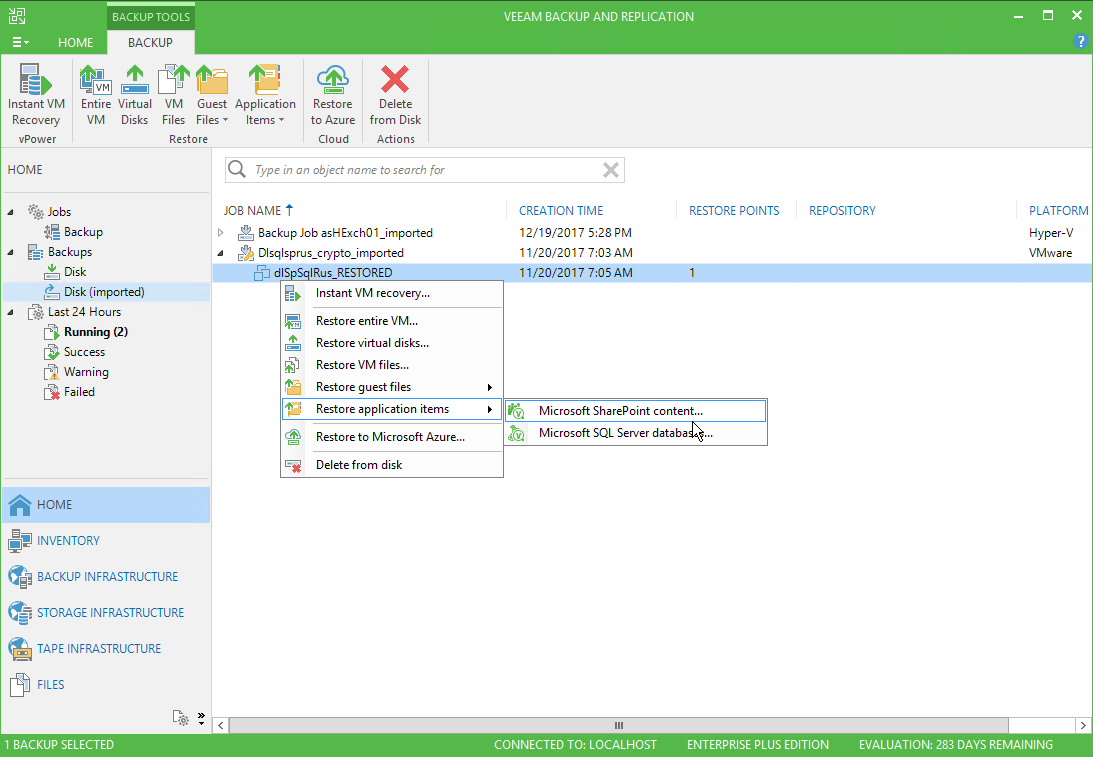Image resolution: width=1093 pixels, height=757 pixels.
Task: Click the blue help question mark icon
Action: 1081,41
